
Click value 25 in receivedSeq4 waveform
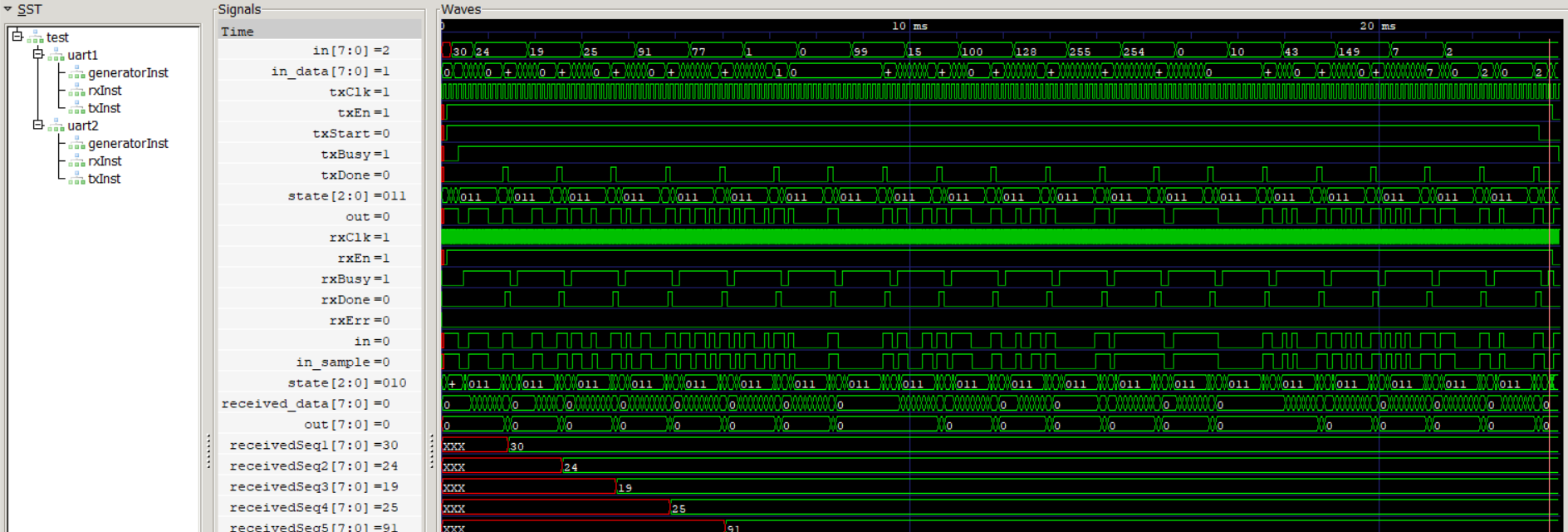pos(679,509)
